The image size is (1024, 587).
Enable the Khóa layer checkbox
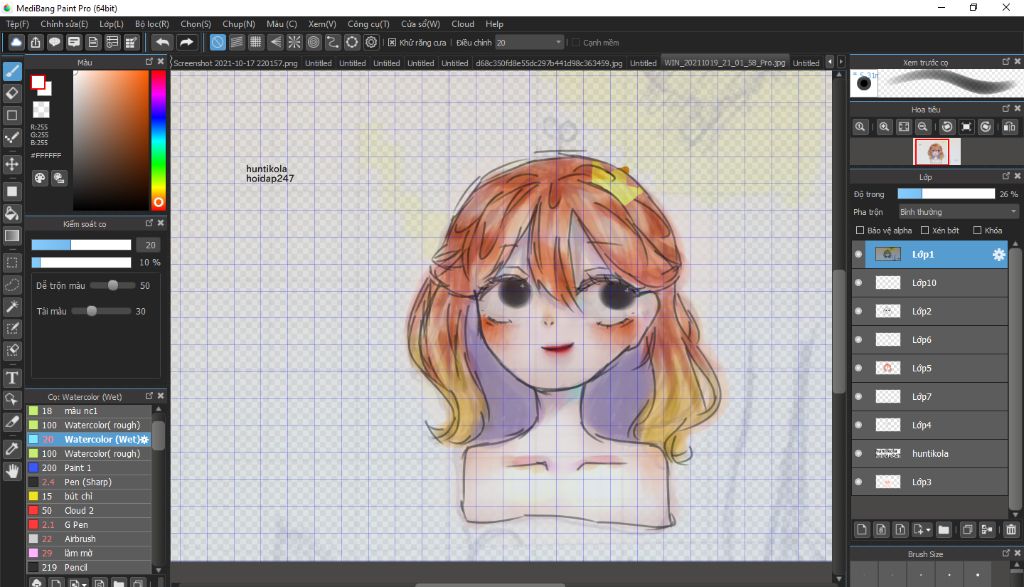pos(977,230)
